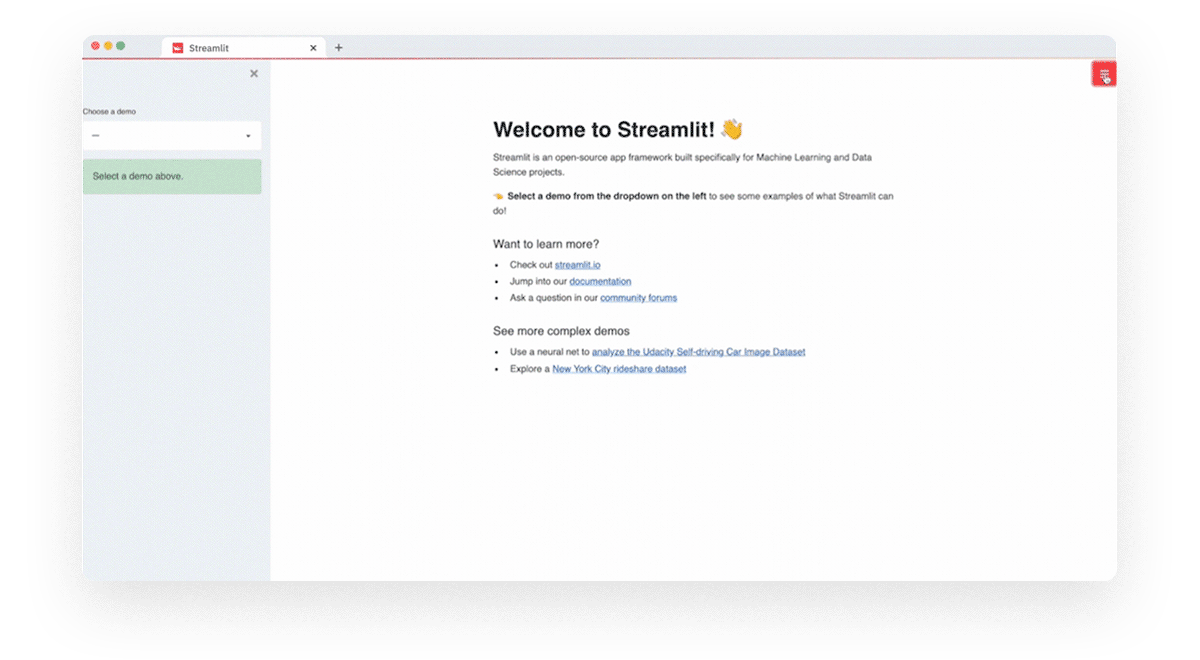The image size is (1200, 660).
Task: Click the green maximize window button
Action: click(x=121, y=46)
